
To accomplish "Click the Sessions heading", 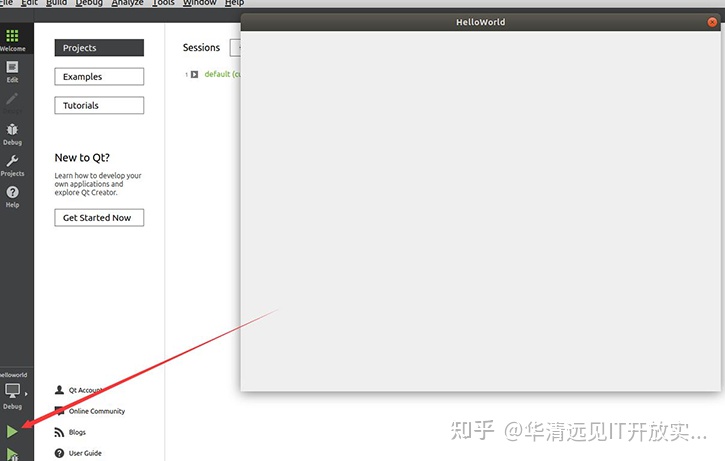I will (x=201, y=47).
